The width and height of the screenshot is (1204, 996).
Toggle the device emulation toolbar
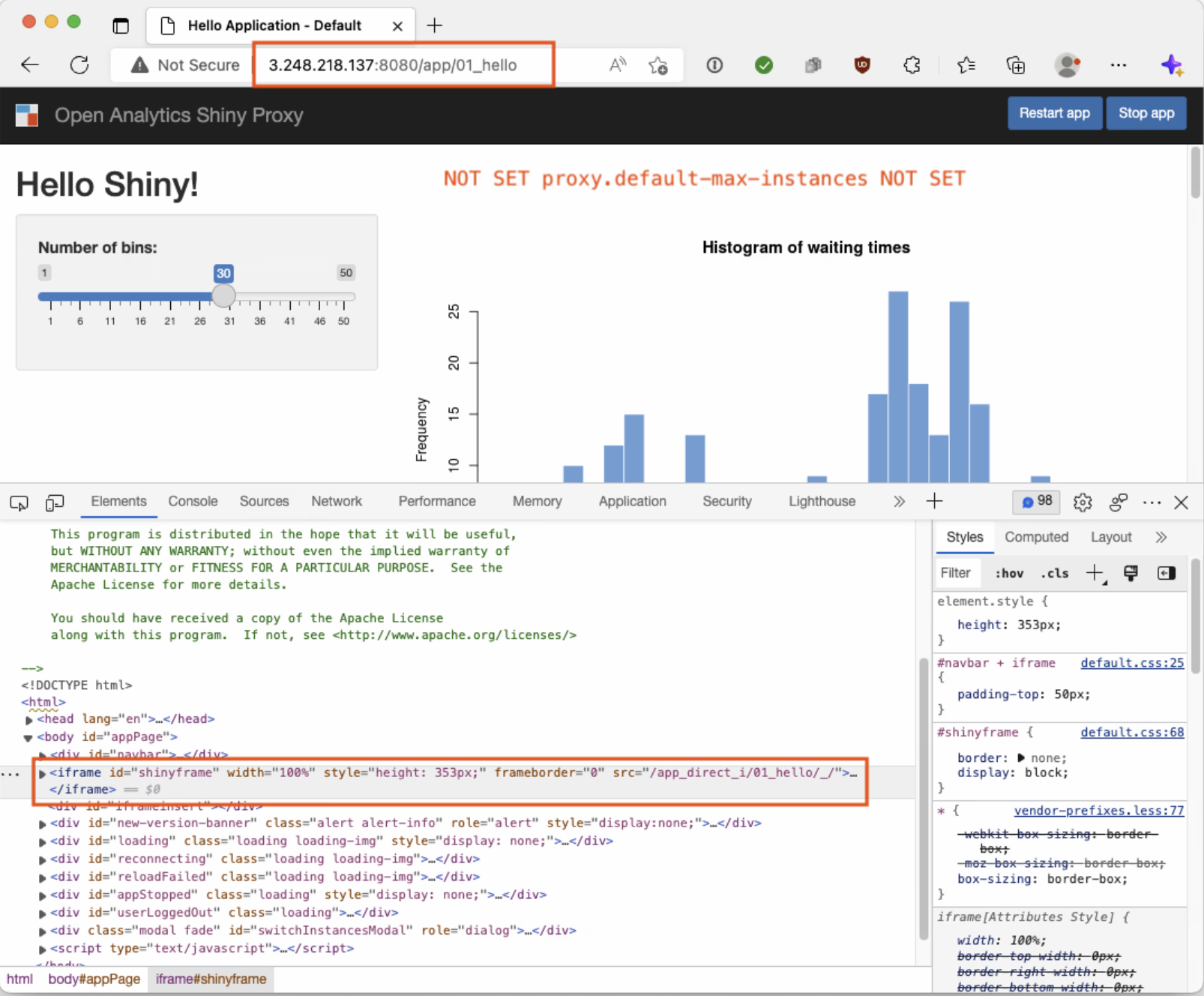pyautogui.click(x=54, y=502)
